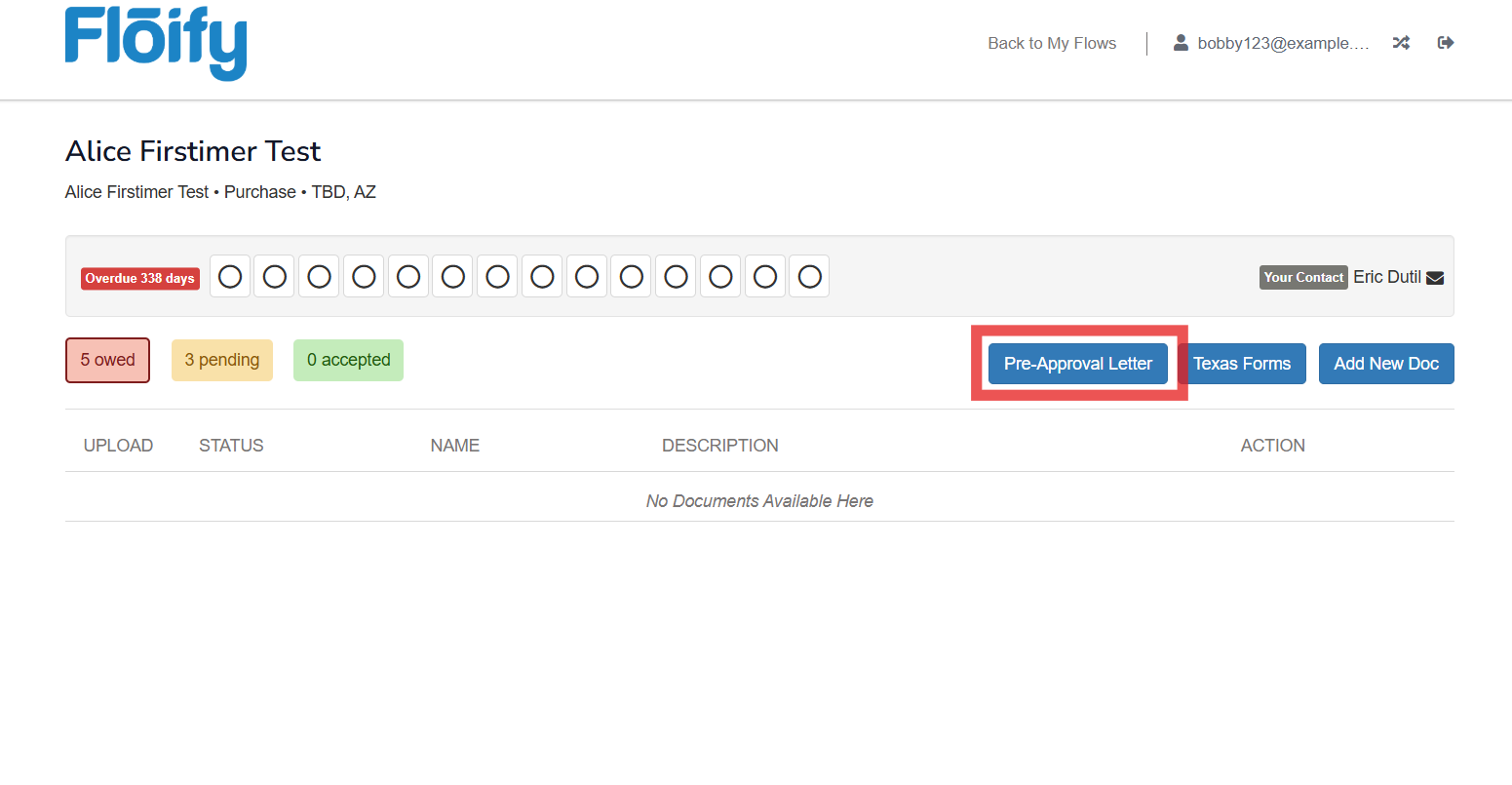Screen dimensions: 1512x785
Task: Show the 5 owed documents
Action: point(107,360)
